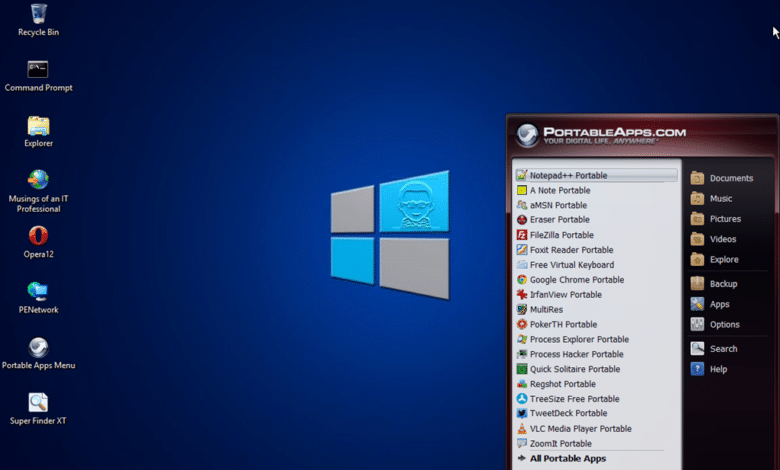Open the Backup option in PortableApps menu
The width and height of the screenshot is (780, 470).
click(x=714, y=284)
